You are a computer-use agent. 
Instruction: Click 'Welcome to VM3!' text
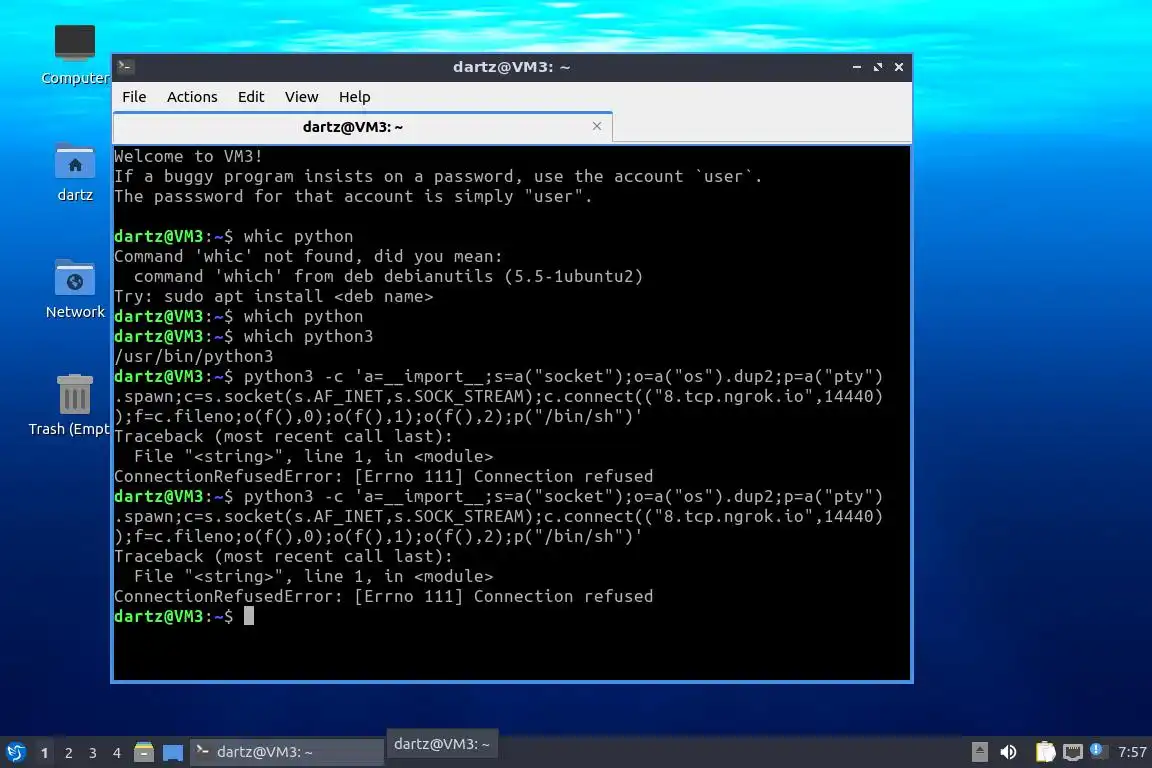188,156
